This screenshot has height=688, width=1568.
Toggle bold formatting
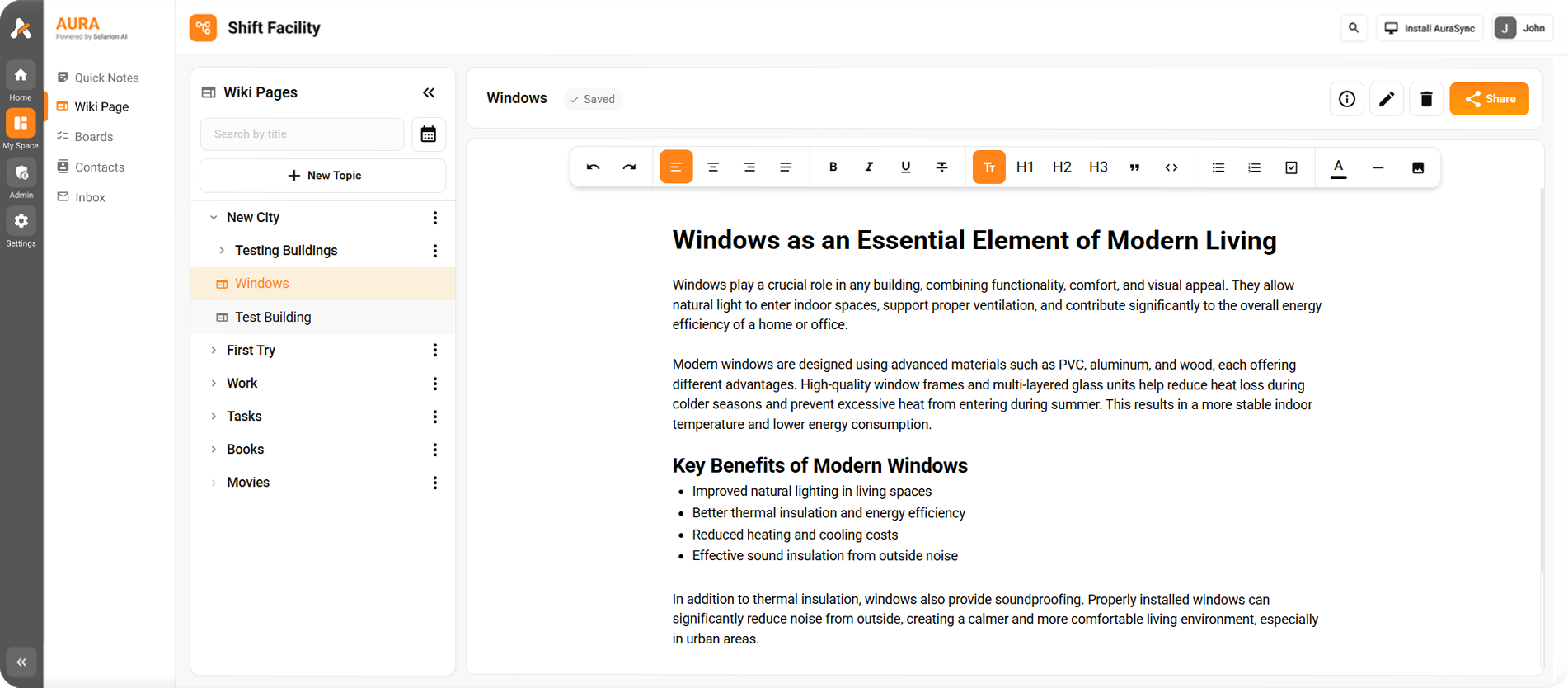coord(833,167)
